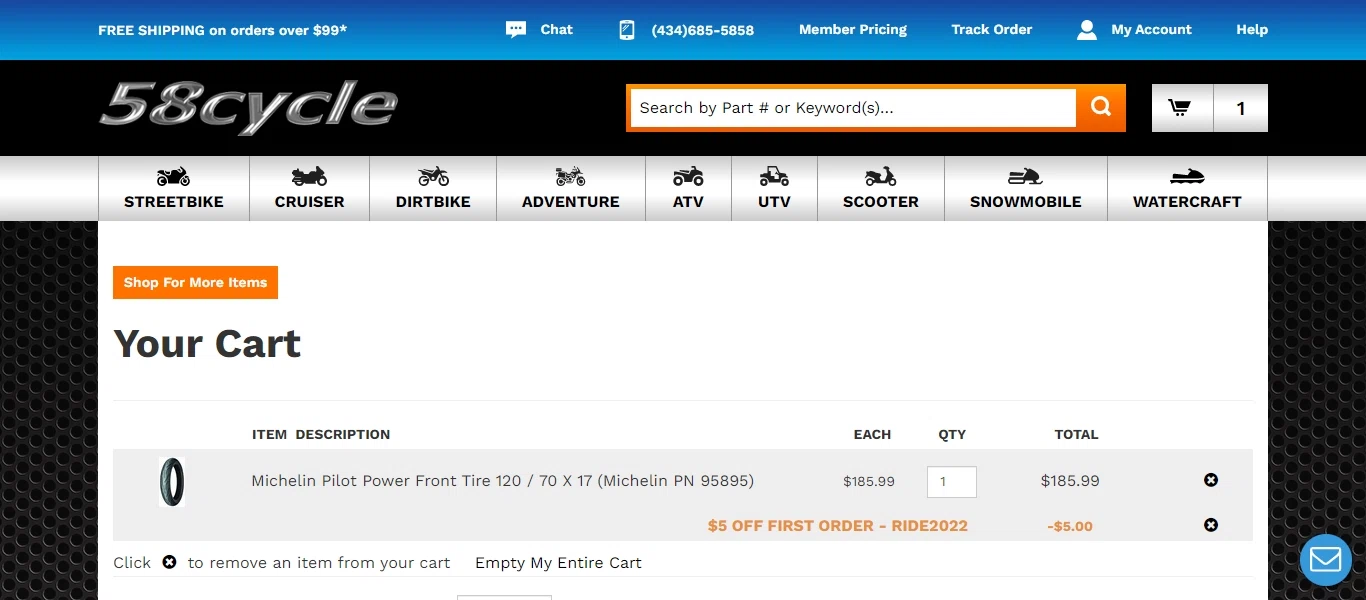Image resolution: width=1366 pixels, height=600 pixels.
Task: Edit the tire quantity field
Action: (x=952, y=481)
